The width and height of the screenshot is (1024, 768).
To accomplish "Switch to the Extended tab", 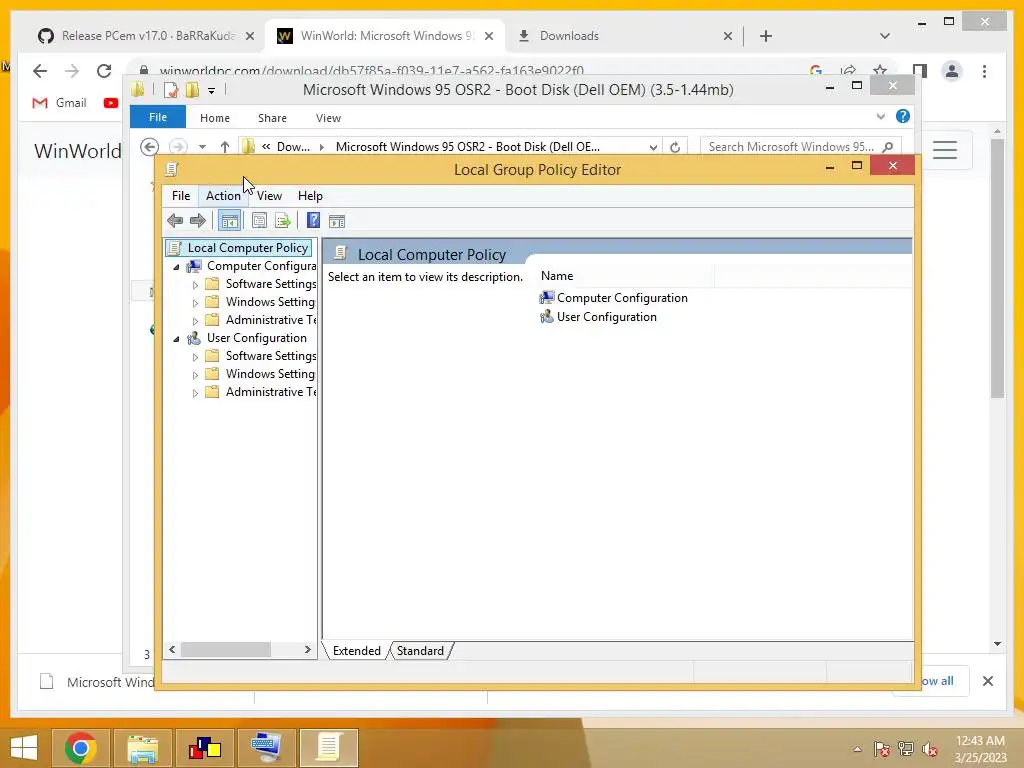I will click(357, 650).
